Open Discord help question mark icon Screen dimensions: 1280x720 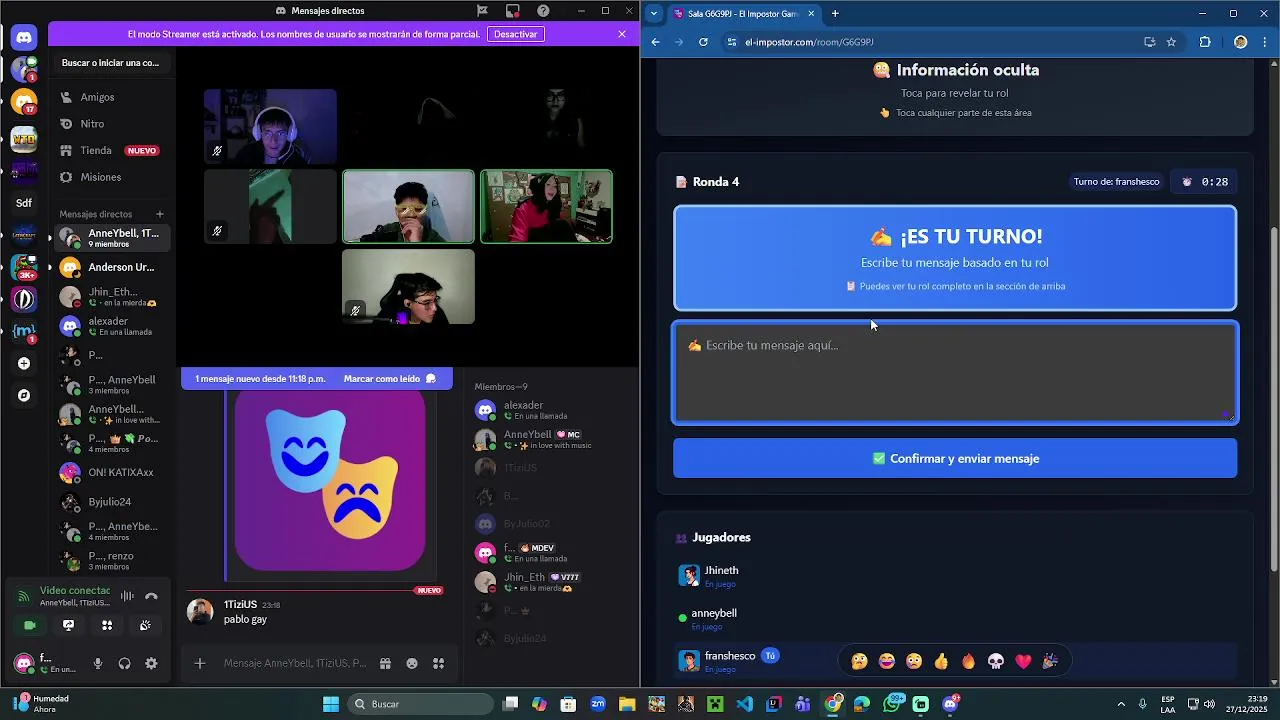pos(543,11)
